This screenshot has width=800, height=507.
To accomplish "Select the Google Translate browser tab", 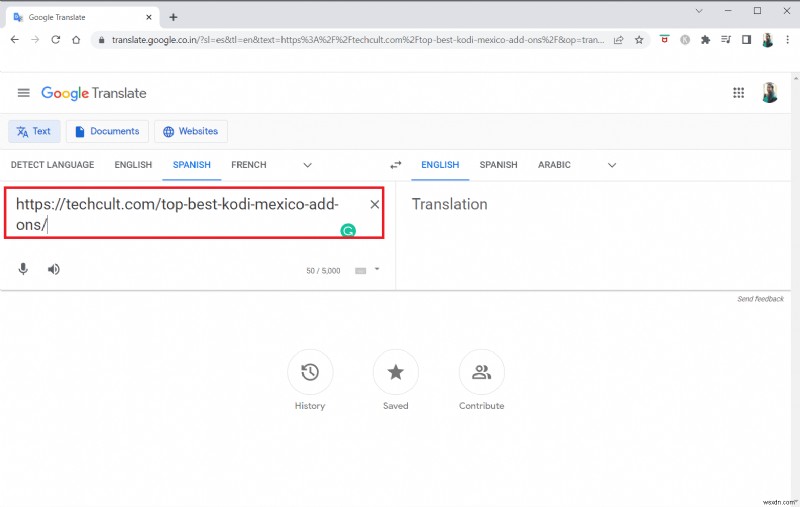I will 82,17.
